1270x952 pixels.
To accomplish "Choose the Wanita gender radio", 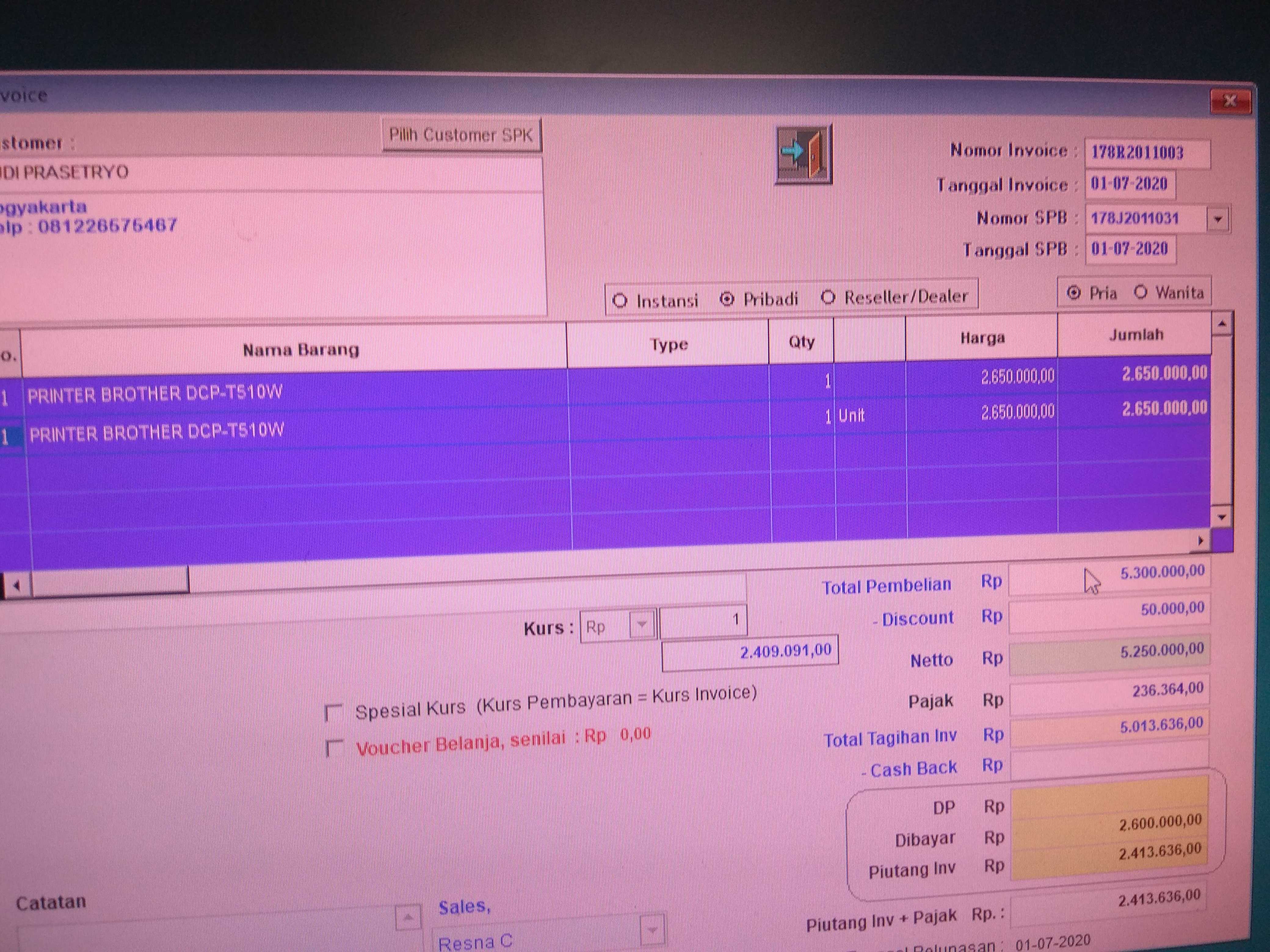I will (x=1140, y=292).
